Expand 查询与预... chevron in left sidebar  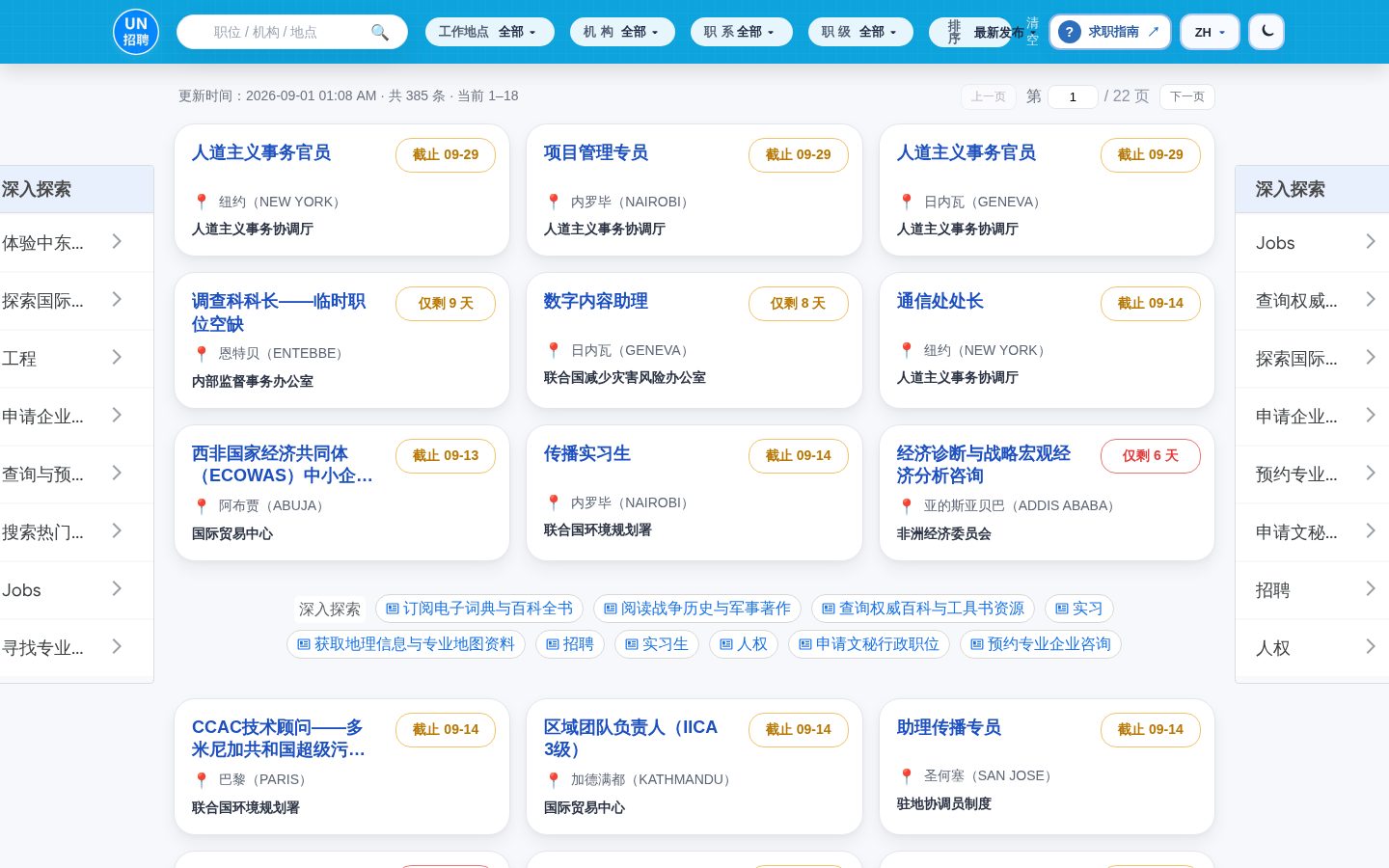[117, 473]
